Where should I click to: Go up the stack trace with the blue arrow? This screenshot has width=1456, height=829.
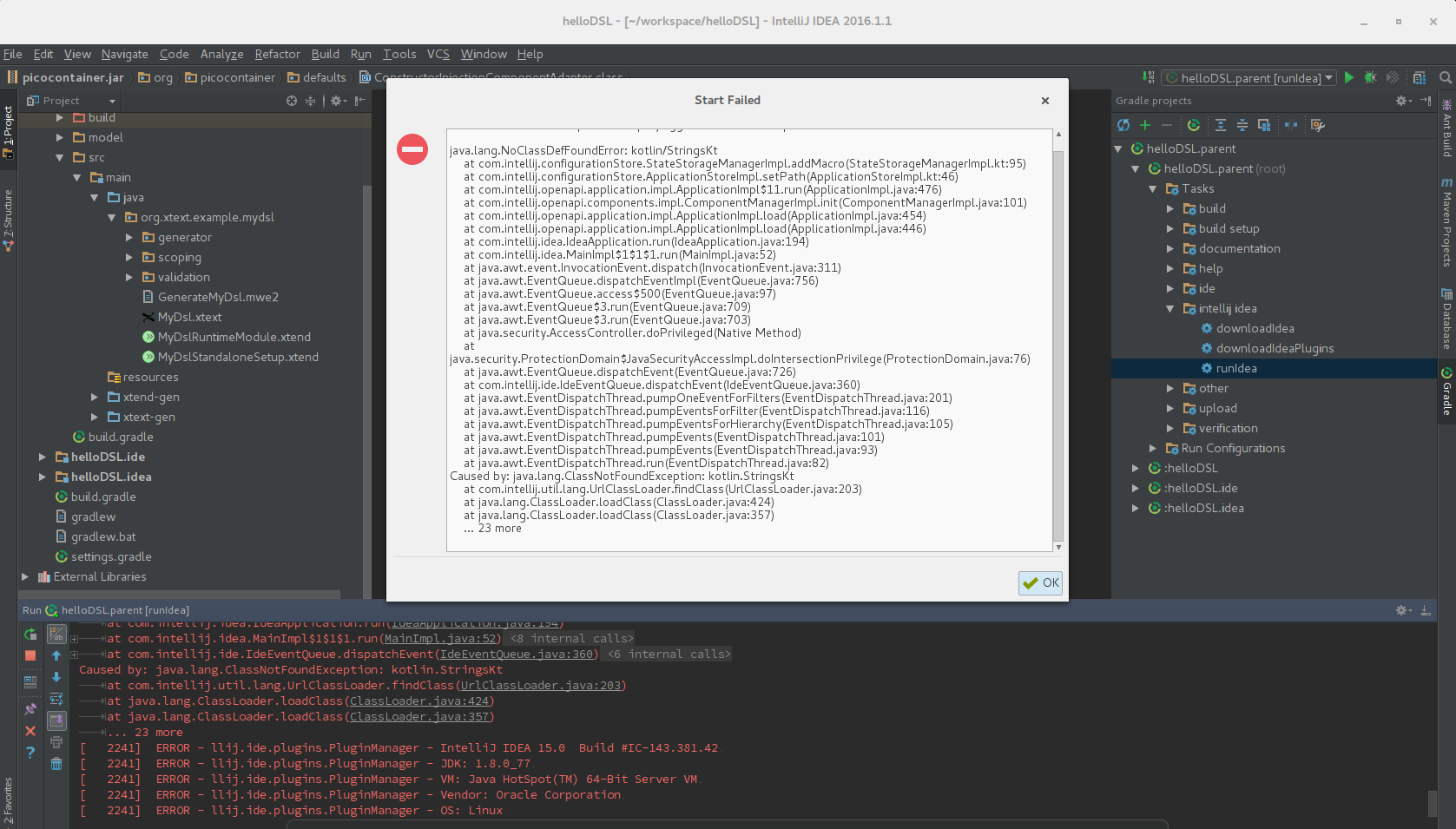pyautogui.click(x=56, y=655)
